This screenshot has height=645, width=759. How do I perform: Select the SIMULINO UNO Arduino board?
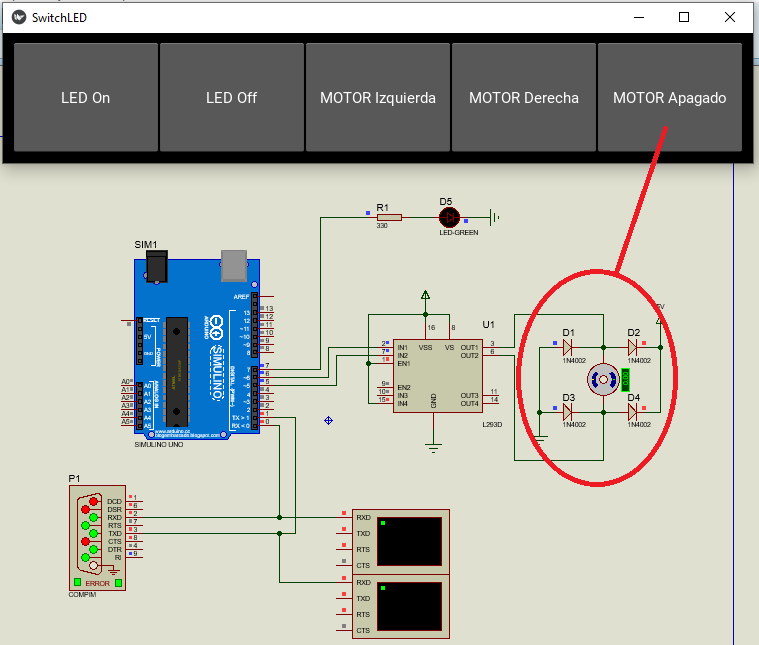click(x=197, y=346)
